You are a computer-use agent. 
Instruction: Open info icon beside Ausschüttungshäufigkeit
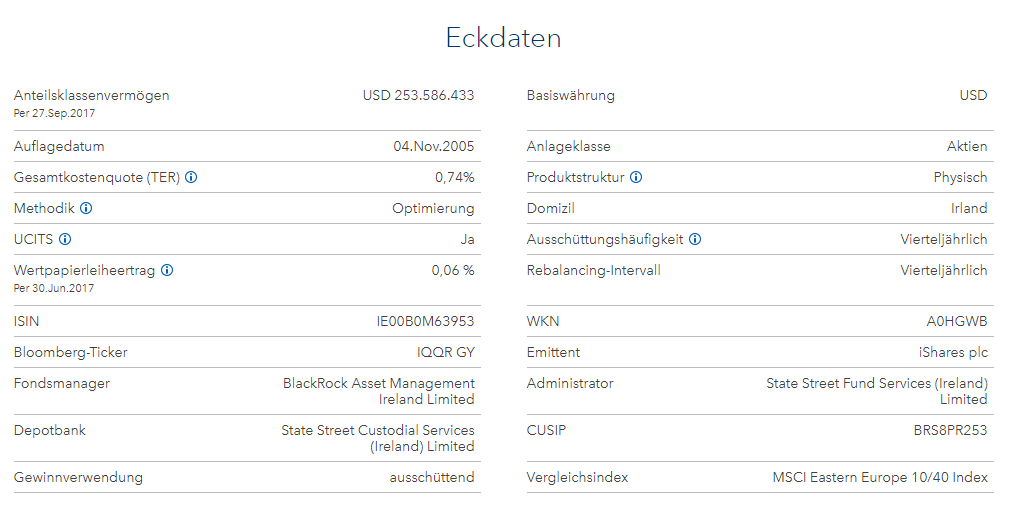point(695,239)
